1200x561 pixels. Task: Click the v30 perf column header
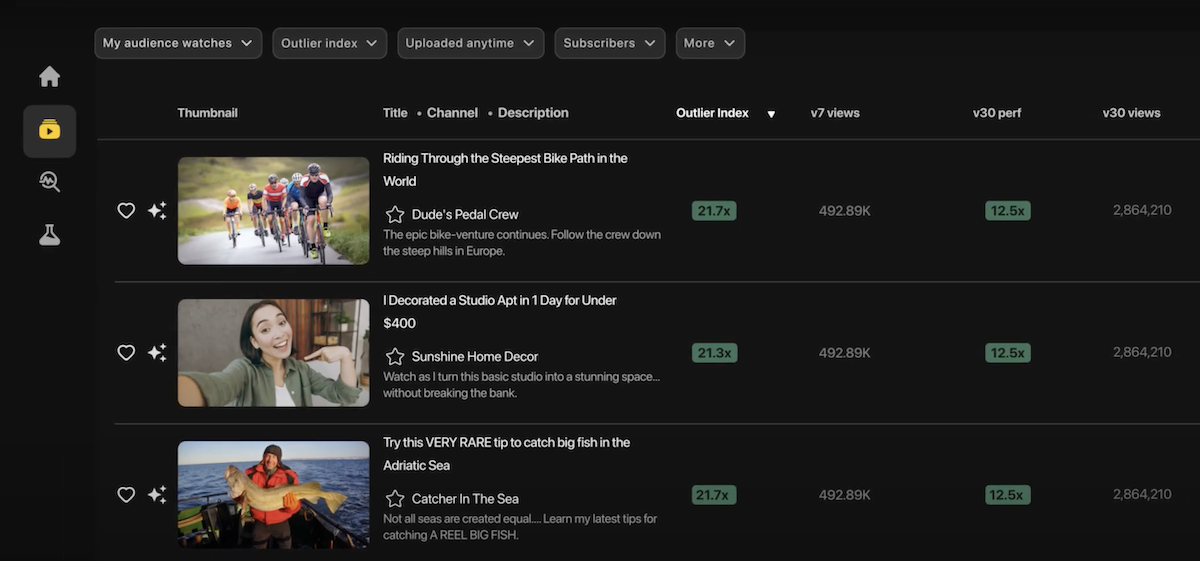[996, 113]
